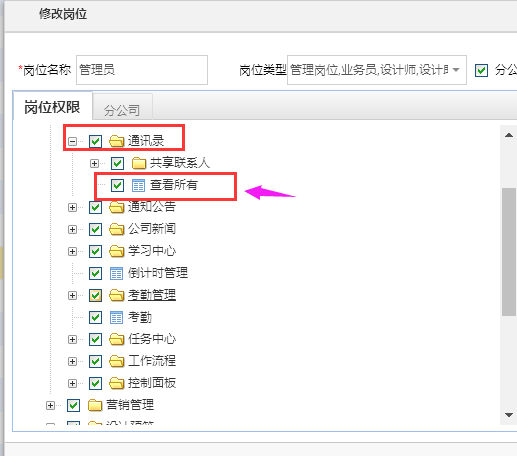
Task: Click the 考勤 table icon
Action: click(x=116, y=317)
